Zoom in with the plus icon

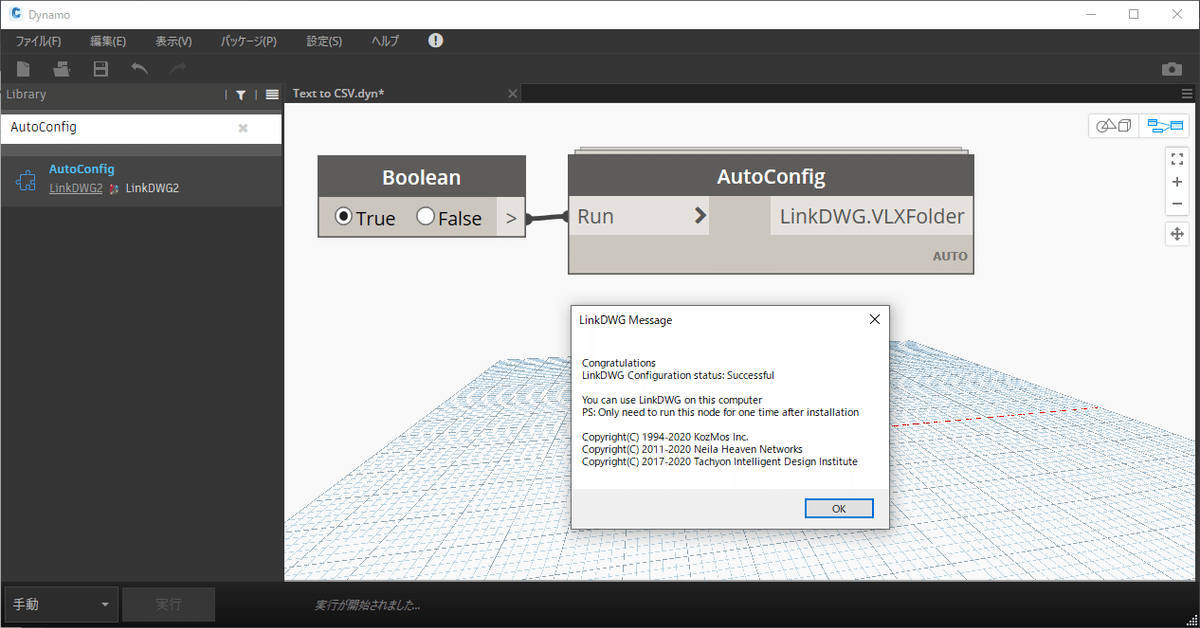[x=1177, y=182]
